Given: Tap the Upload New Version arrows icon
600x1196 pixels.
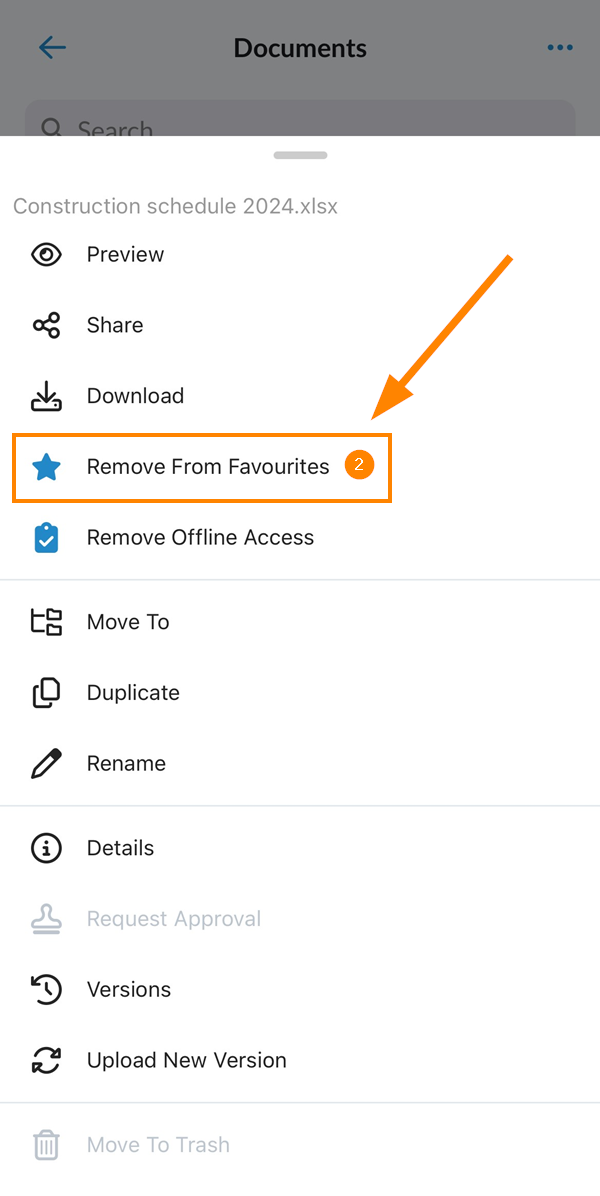Looking at the screenshot, I should pos(47,1060).
